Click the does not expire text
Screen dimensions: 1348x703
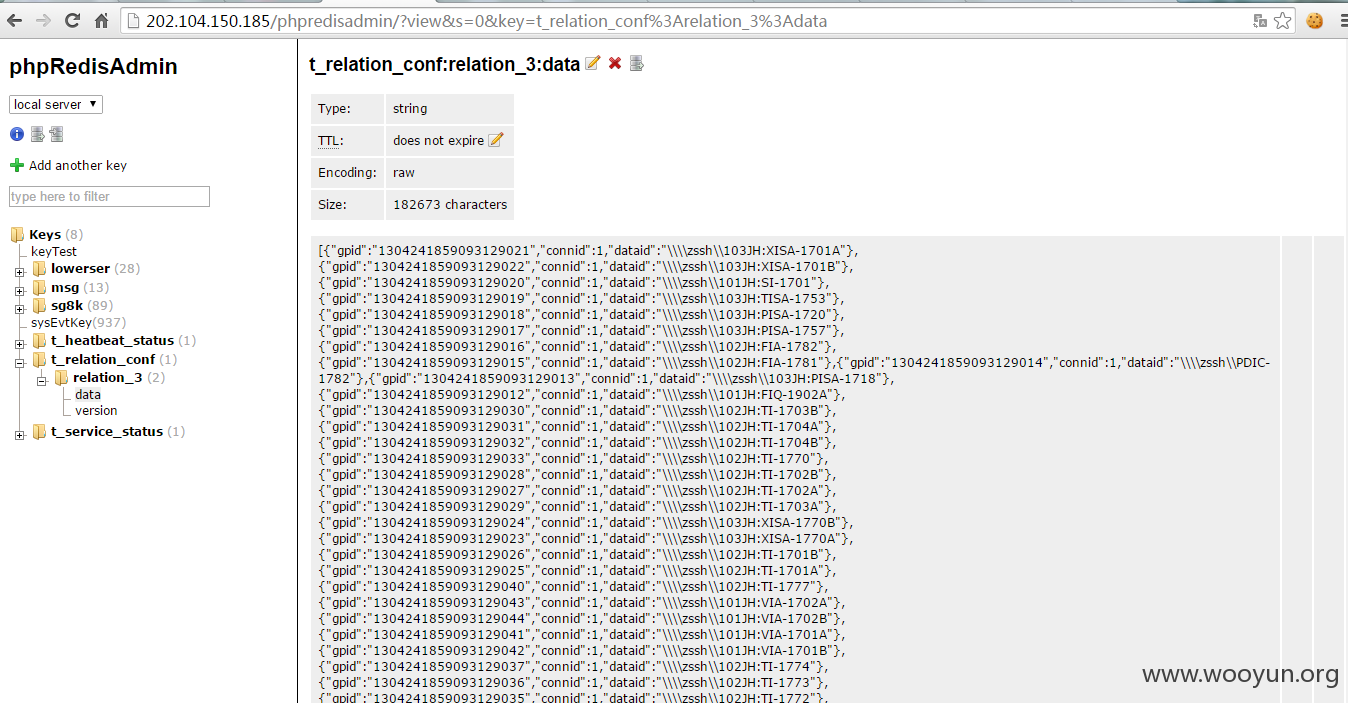(438, 140)
